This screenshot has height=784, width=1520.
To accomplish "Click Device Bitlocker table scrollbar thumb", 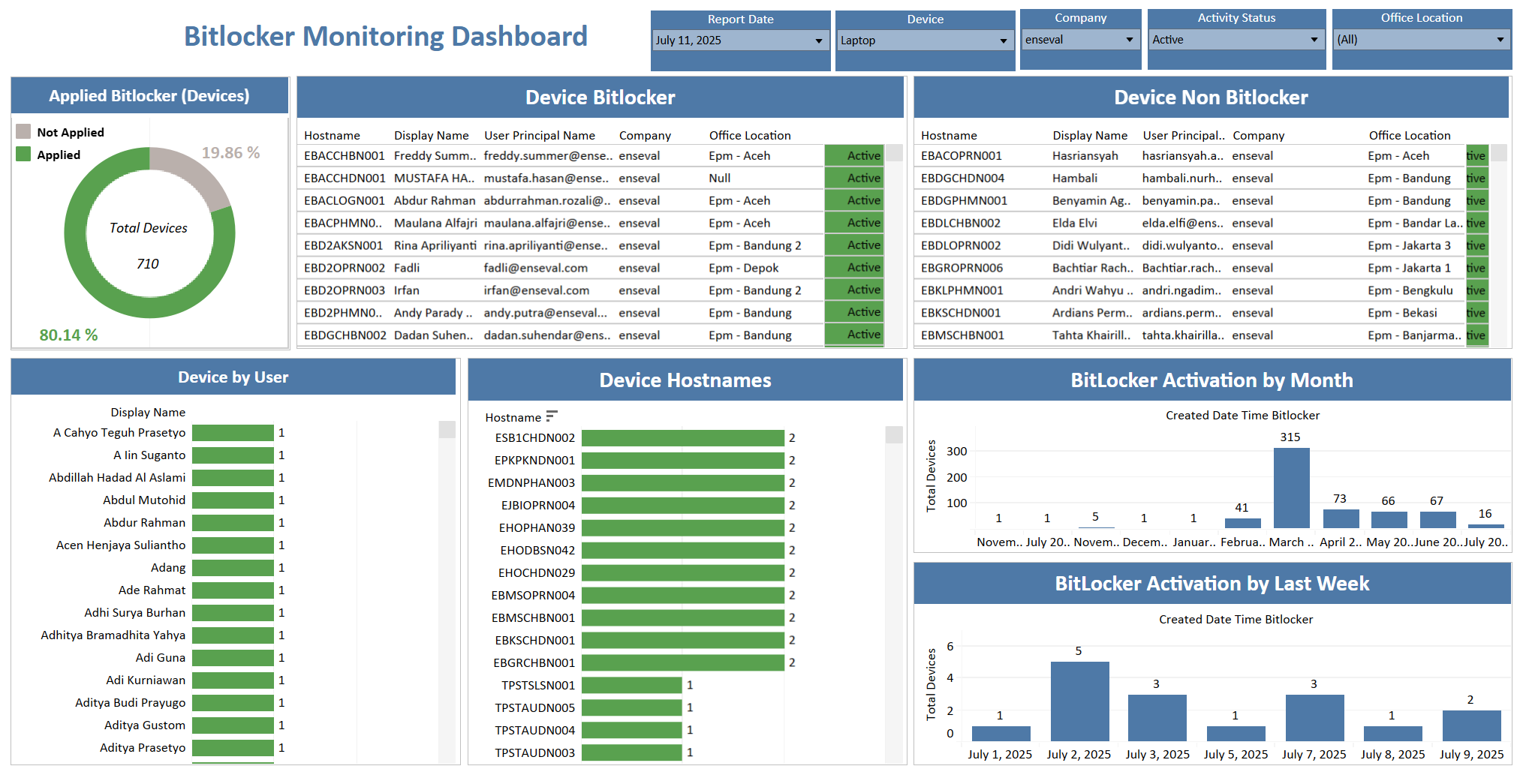I will [x=894, y=153].
